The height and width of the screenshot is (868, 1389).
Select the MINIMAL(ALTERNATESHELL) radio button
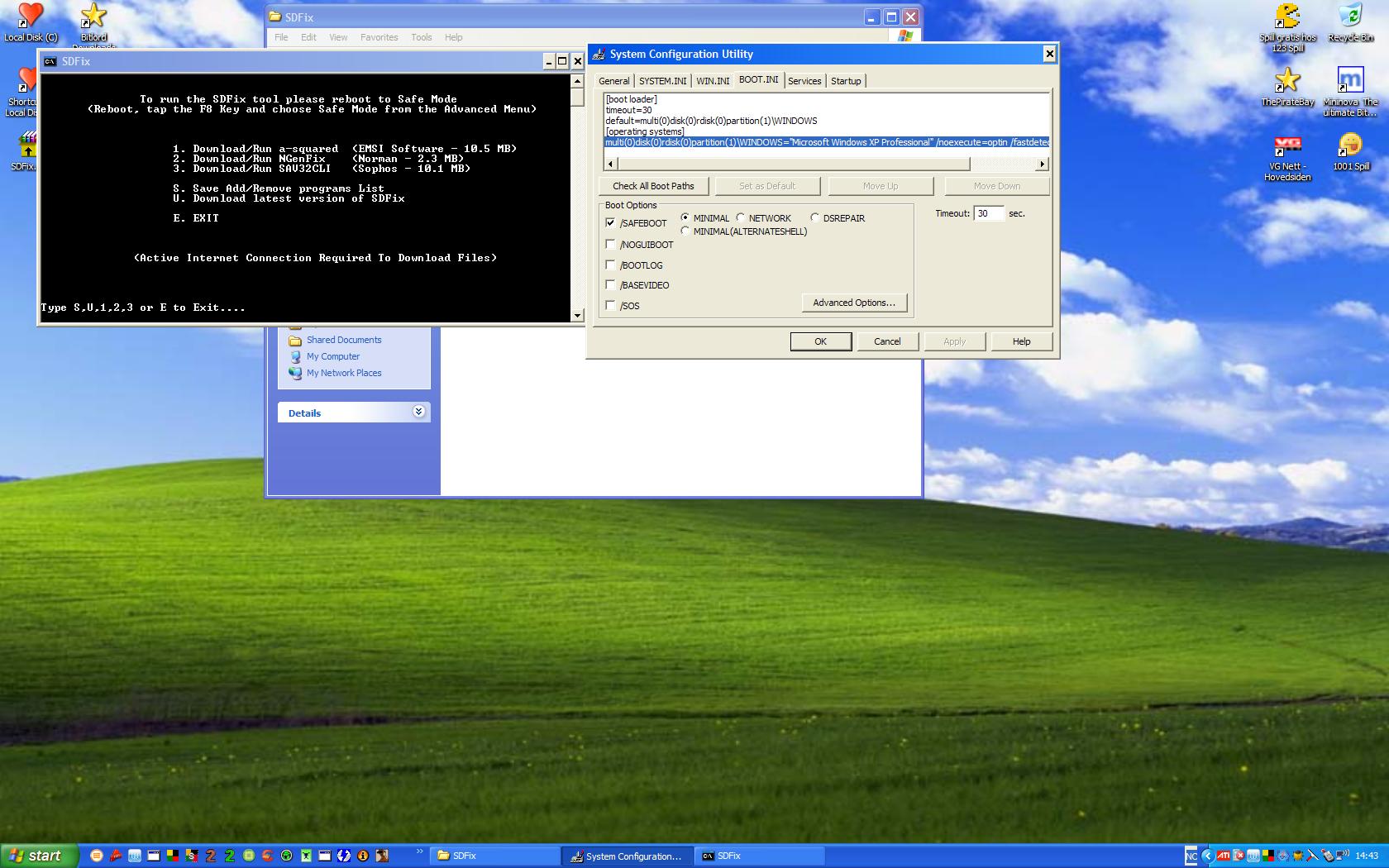(x=685, y=231)
